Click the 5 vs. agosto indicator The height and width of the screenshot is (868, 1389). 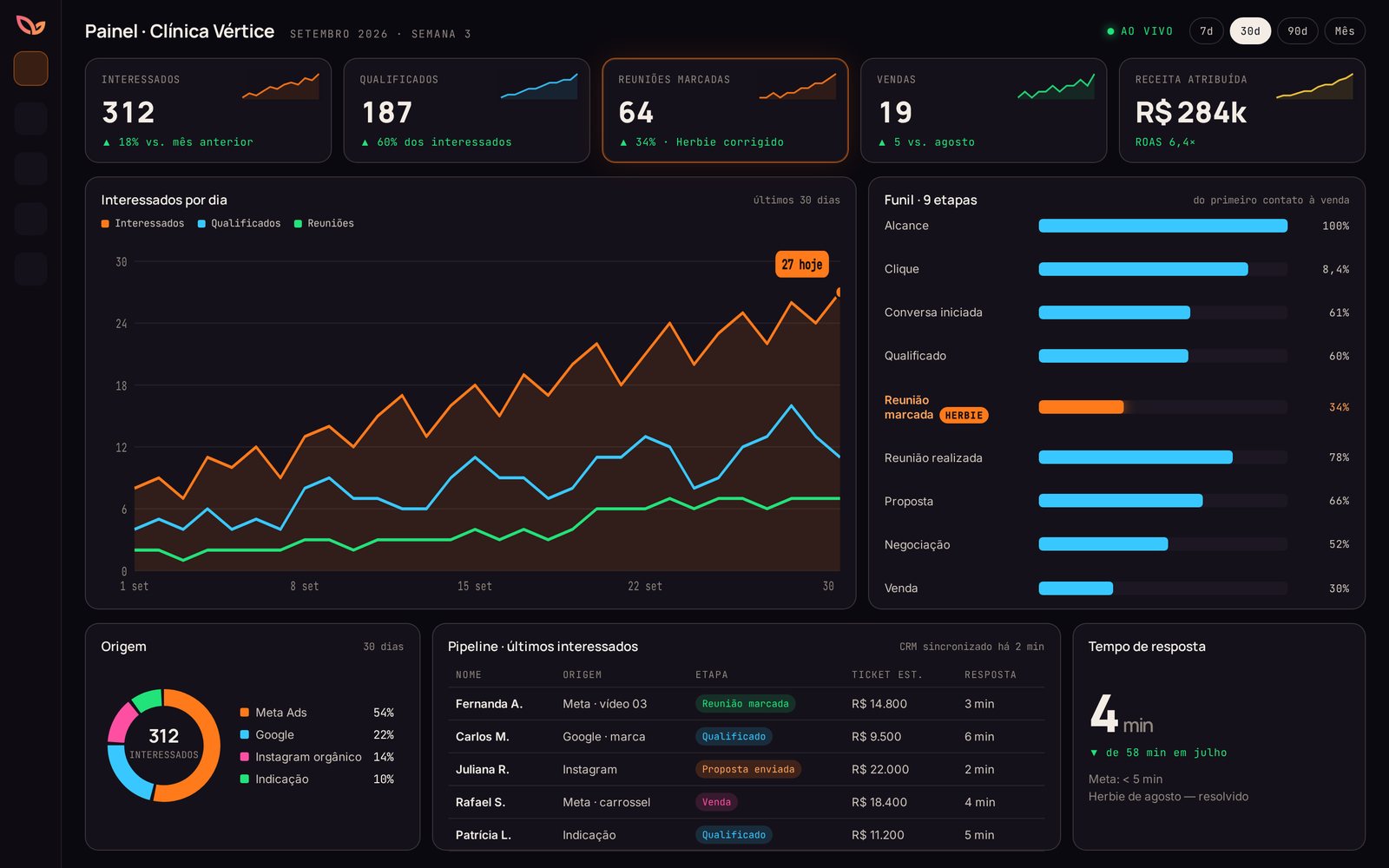click(926, 142)
